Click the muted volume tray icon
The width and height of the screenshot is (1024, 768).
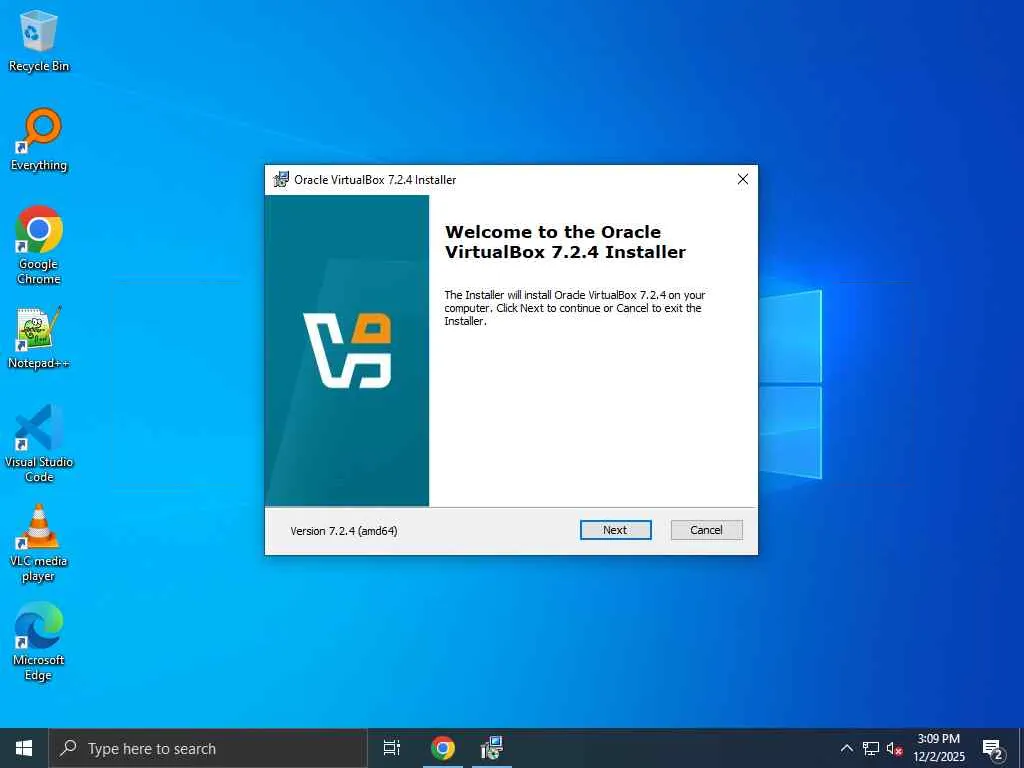click(x=894, y=748)
